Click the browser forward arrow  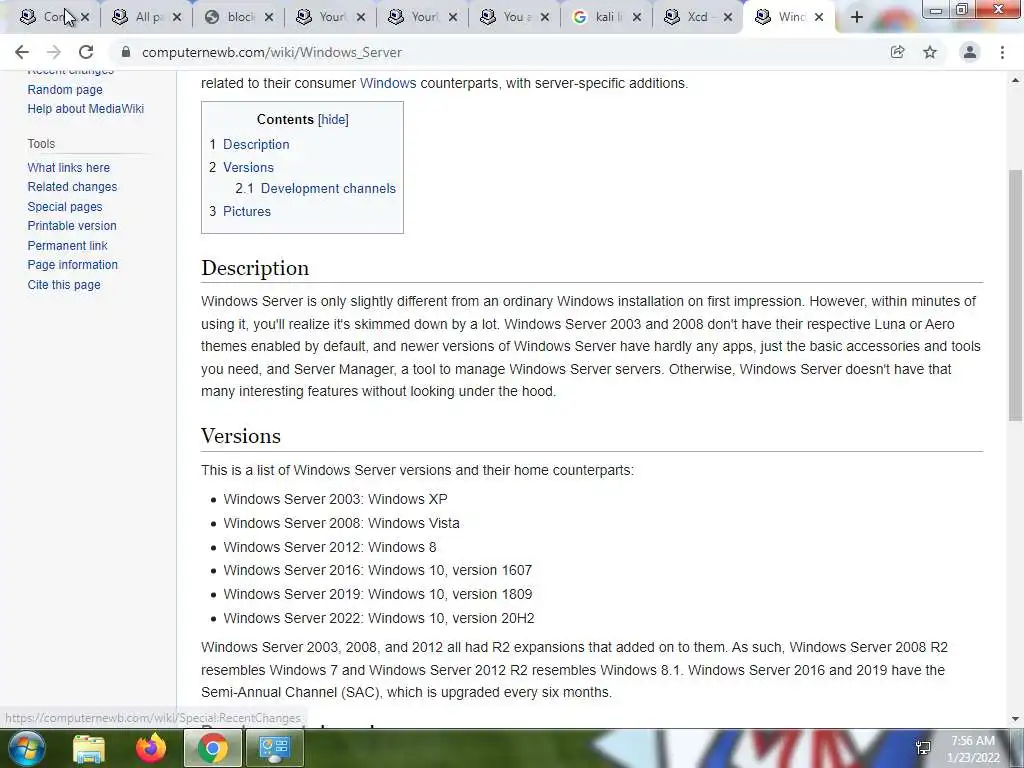point(54,52)
